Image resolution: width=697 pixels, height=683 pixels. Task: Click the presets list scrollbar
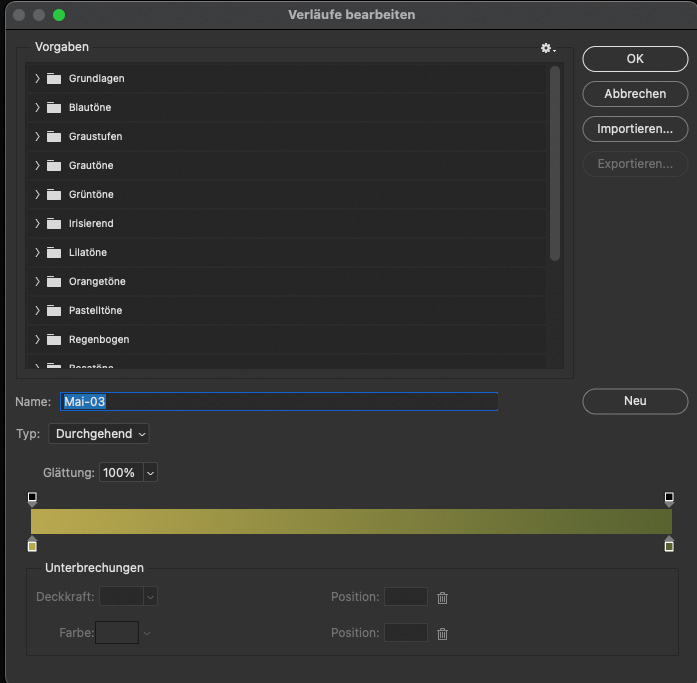pyautogui.click(x=554, y=164)
